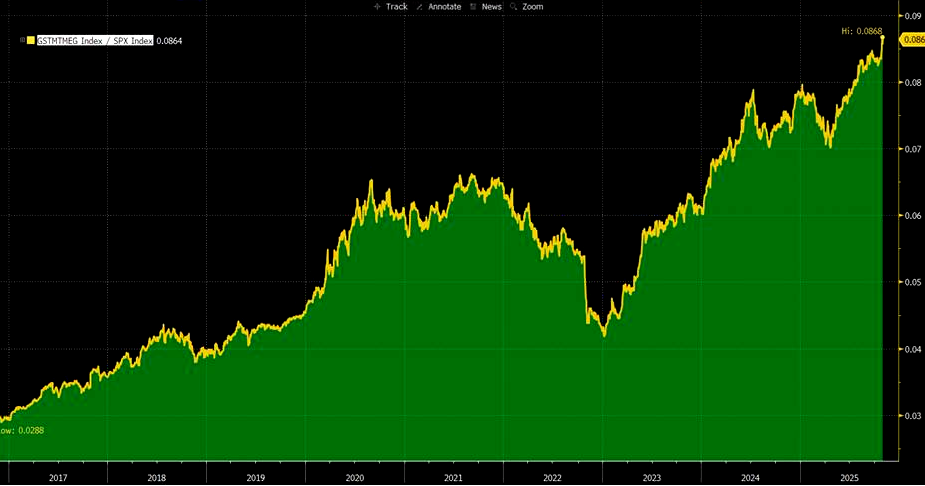Screen dimensions: 925x486
Task: Select 2023 on the time axis
Action: pyautogui.click(x=652, y=478)
